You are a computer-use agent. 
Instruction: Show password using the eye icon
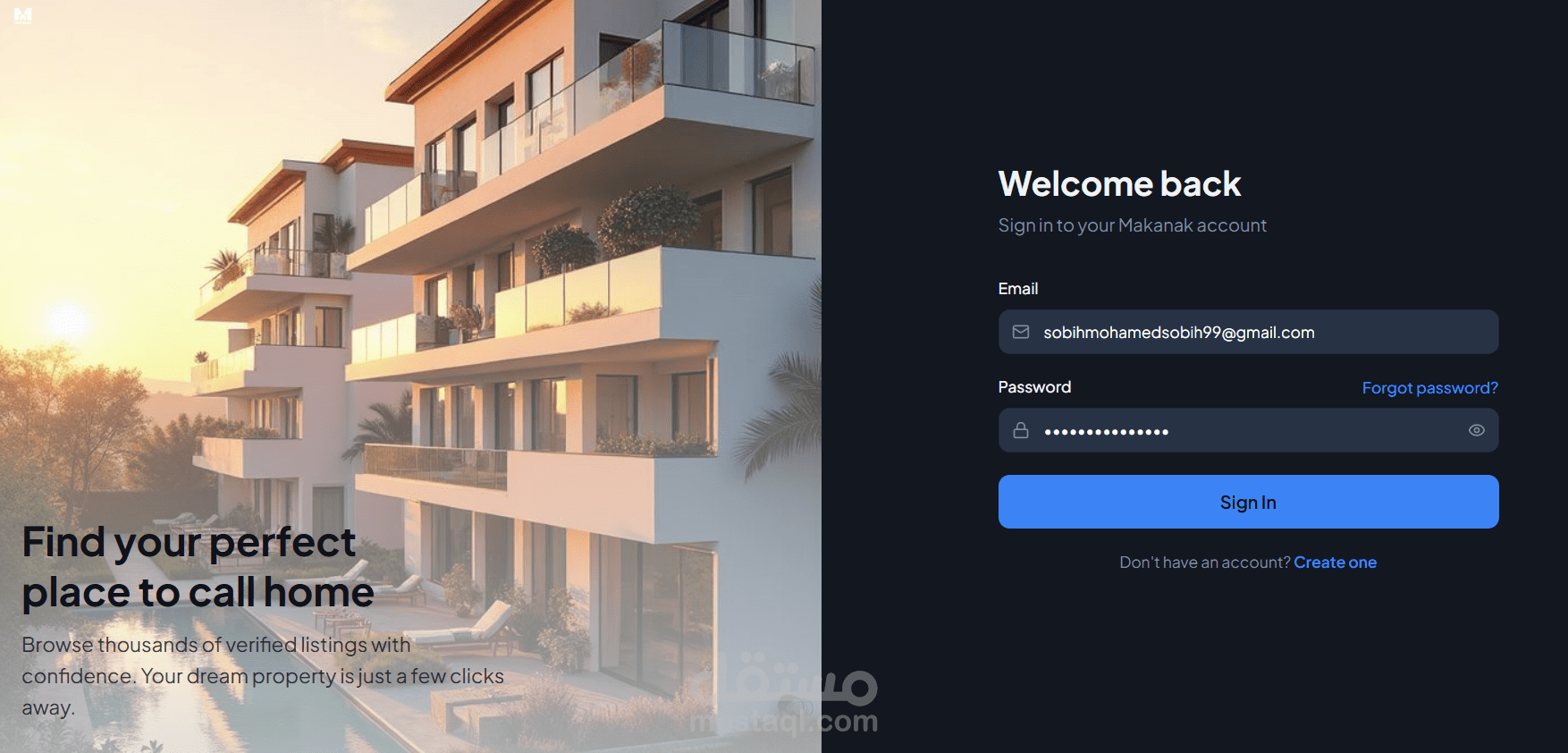(x=1477, y=430)
